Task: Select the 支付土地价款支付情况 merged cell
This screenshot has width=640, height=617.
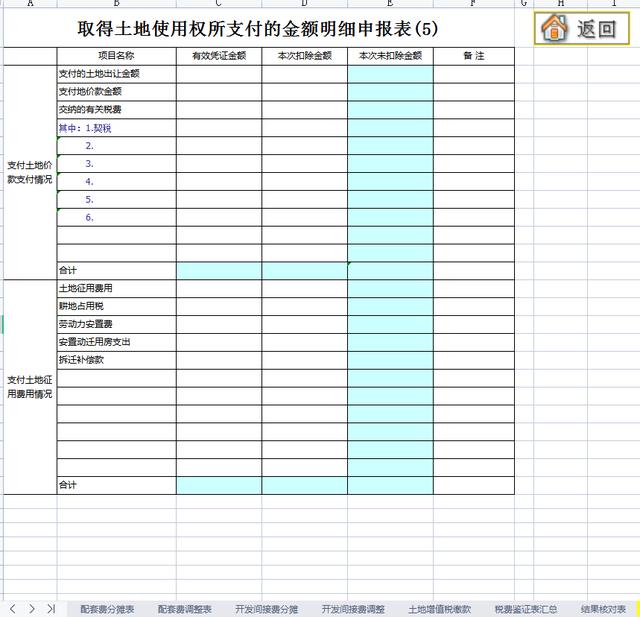Action: click(30, 172)
